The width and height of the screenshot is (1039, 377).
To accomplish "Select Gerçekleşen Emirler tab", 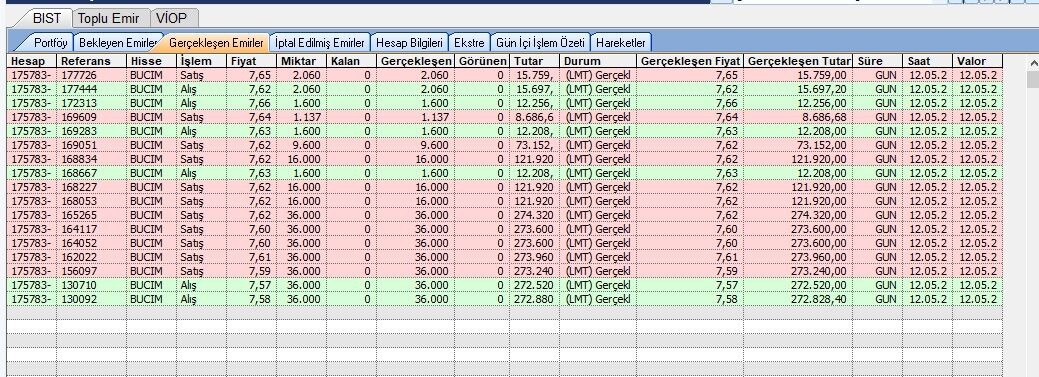I will click(x=216, y=42).
